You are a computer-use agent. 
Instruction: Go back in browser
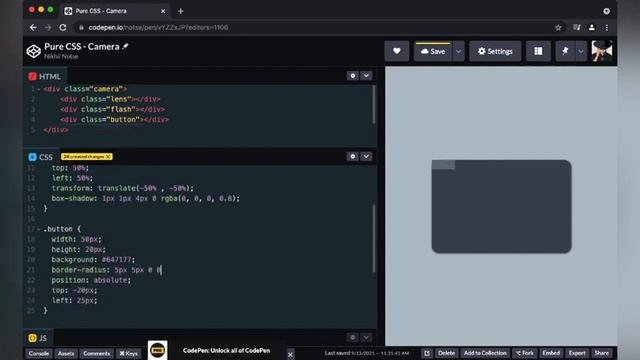(x=33, y=27)
